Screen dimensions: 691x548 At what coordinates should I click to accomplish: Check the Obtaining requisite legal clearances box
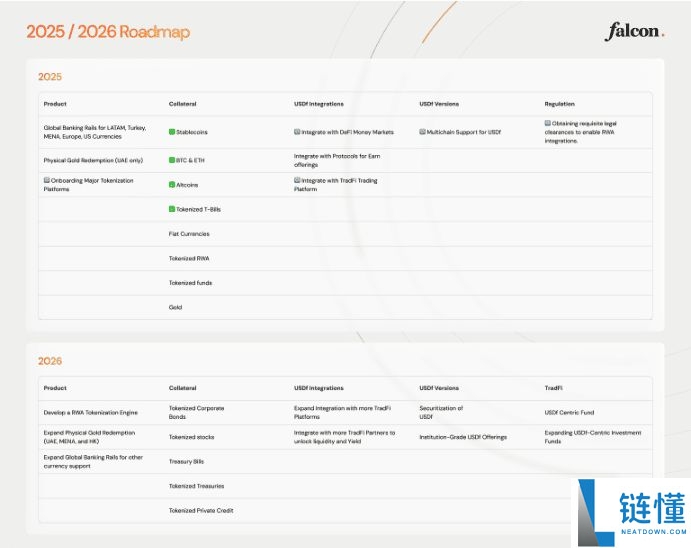tap(547, 123)
